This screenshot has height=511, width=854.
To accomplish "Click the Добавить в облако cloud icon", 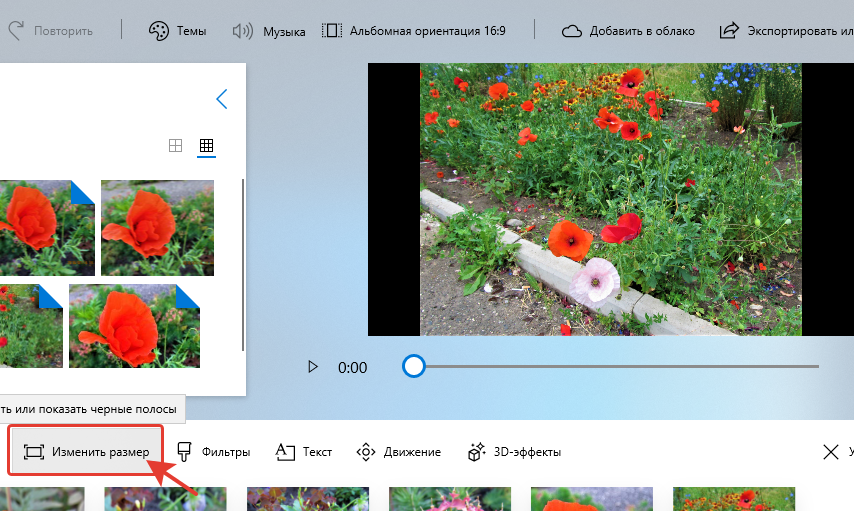I will [572, 31].
